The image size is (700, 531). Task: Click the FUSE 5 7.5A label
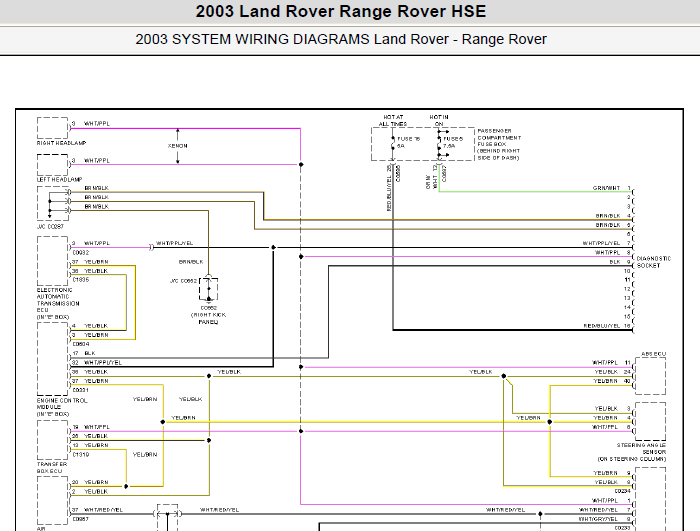(453, 142)
